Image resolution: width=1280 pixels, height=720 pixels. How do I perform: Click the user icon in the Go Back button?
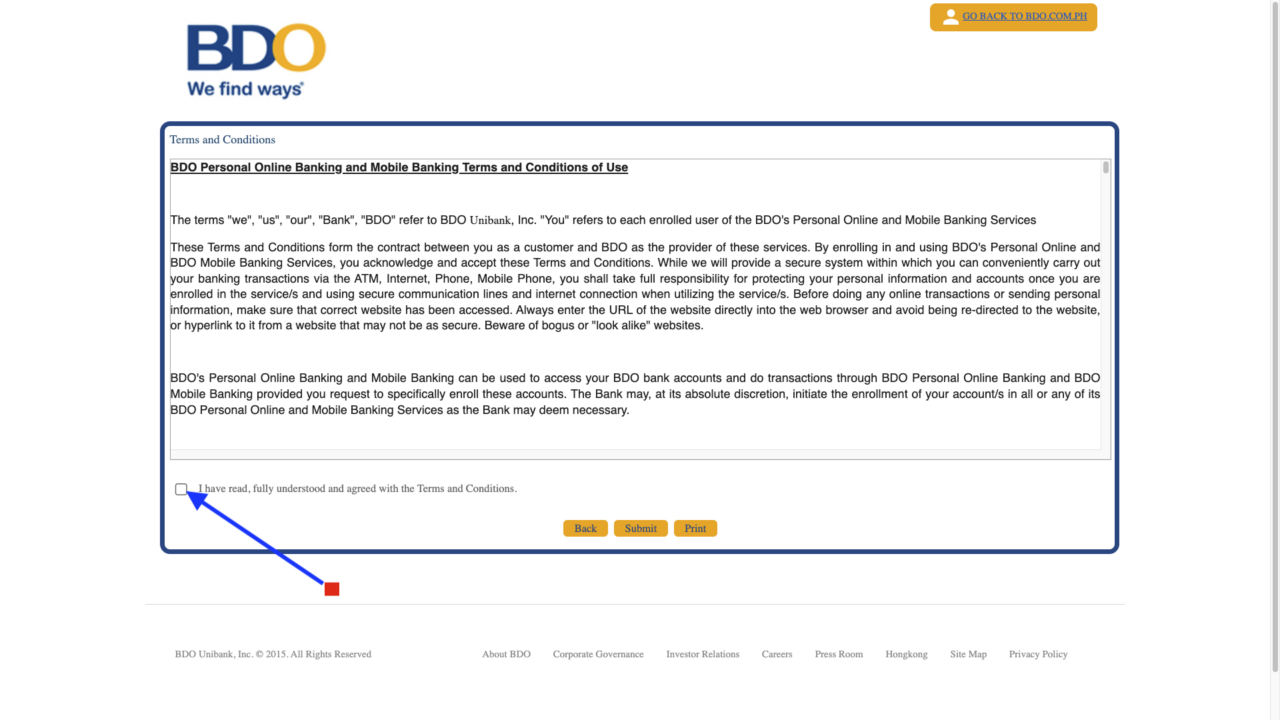(x=950, y=17)
